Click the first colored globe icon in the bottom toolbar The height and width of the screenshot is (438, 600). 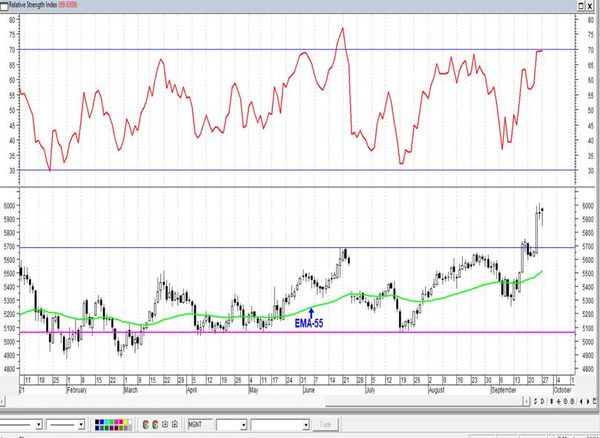tap(145, 424)
